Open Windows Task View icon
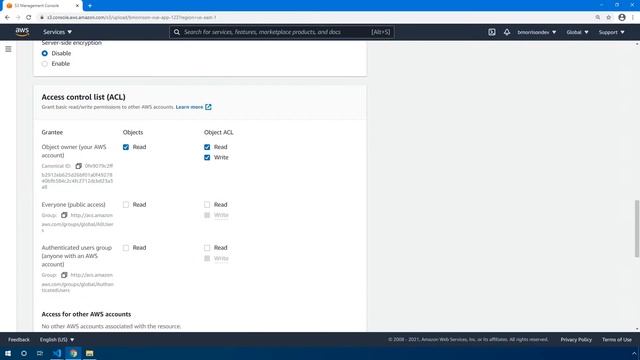640x360 pixels. (40, 353)
